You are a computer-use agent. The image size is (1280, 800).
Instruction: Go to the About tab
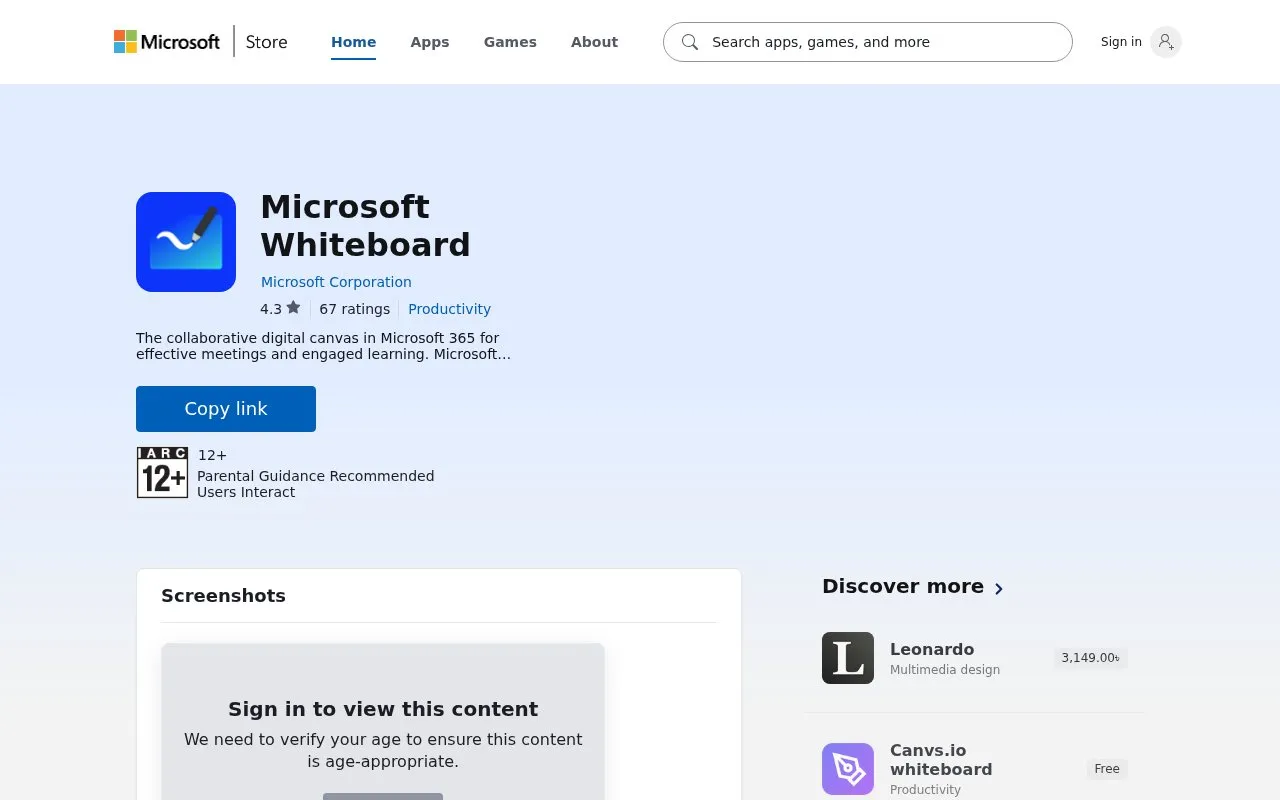coord(594,42)
